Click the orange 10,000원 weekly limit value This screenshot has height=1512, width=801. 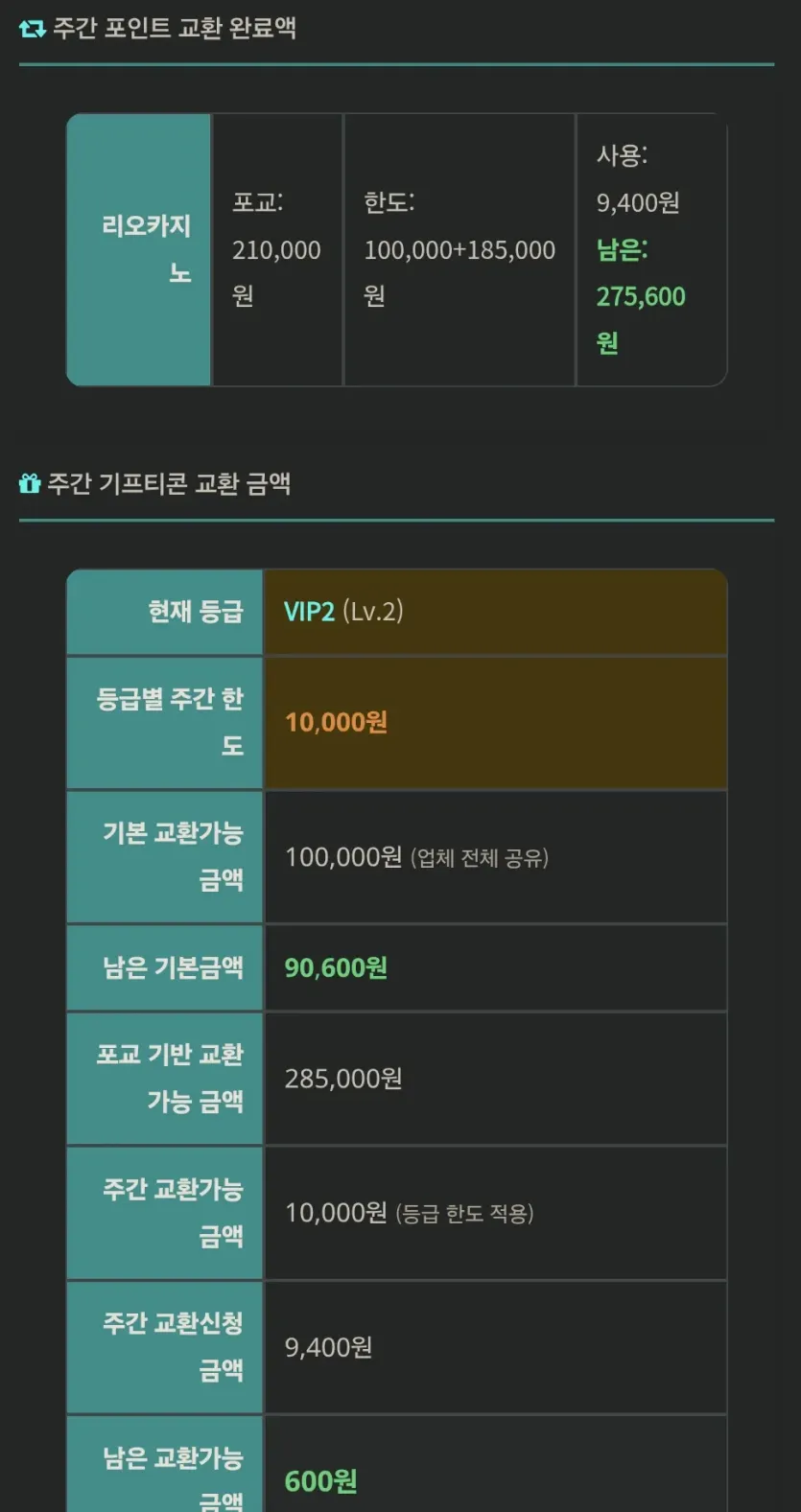pos(336,722)
